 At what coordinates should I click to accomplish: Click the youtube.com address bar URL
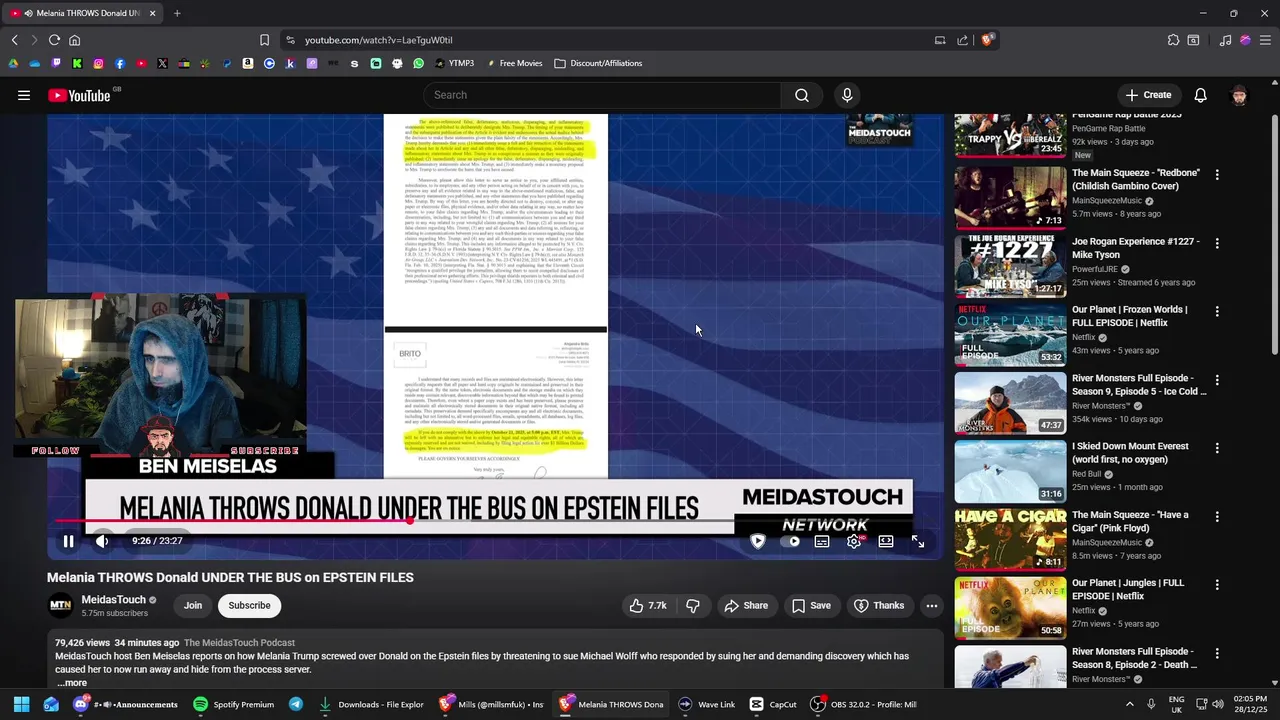click(379, 40)
